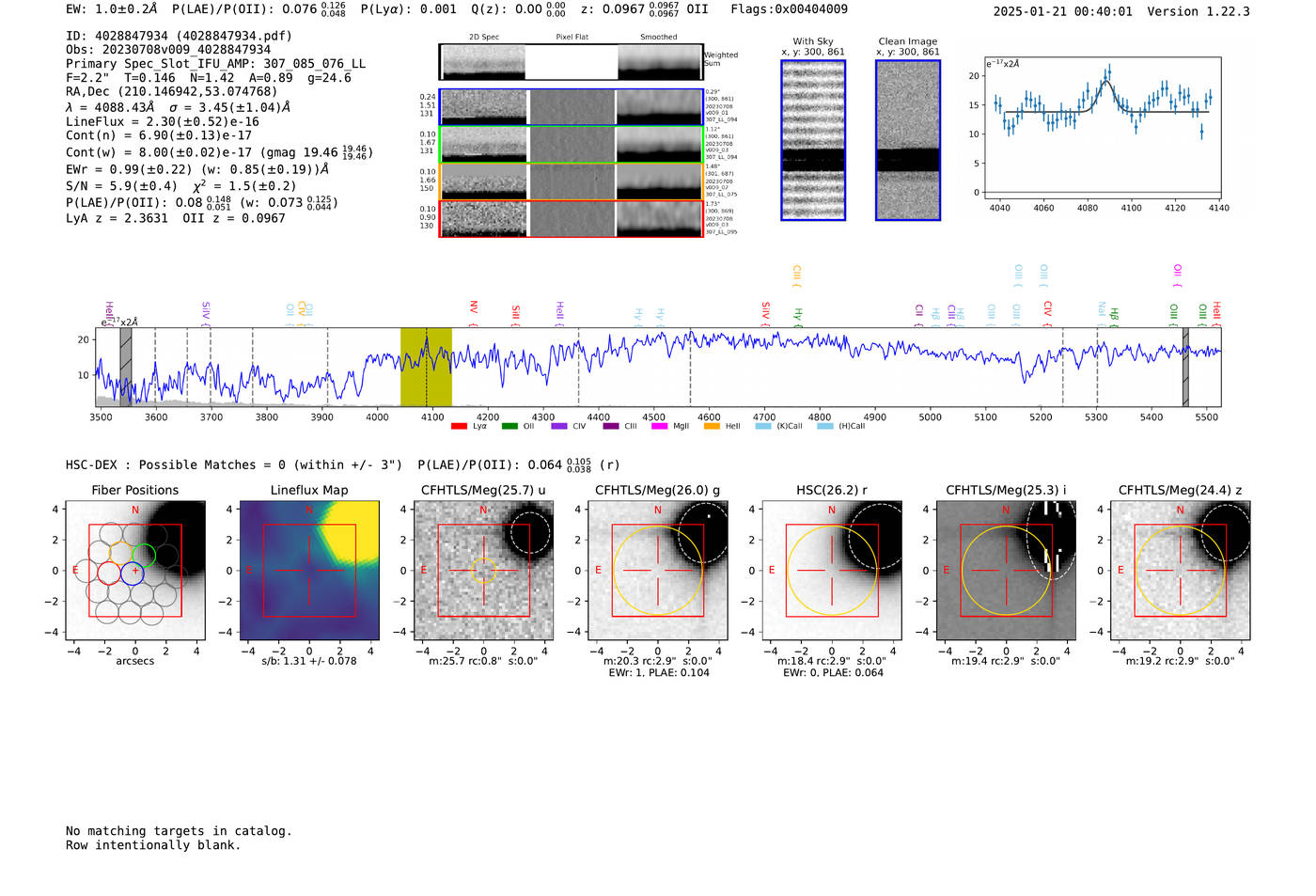This screenshot has height=896, width=1316.
Task: Click the 's/b: 1.31 +/- 0.078' caption
Action: click(x=309, y=661)
